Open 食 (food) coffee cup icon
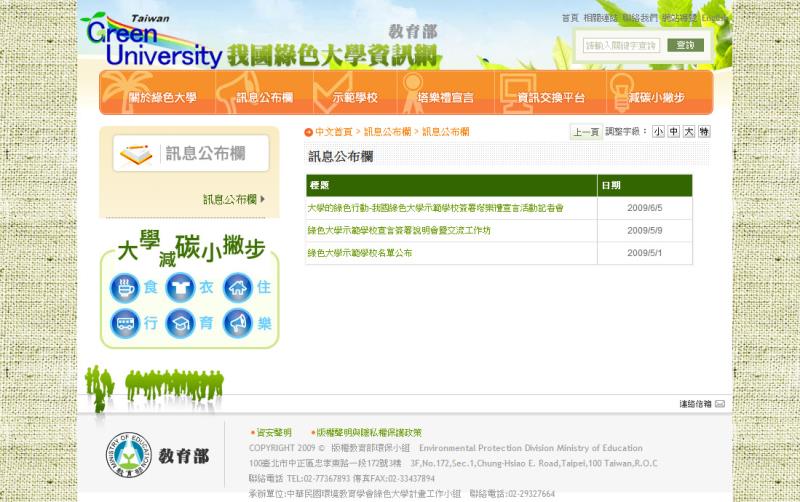The width and height of the screenshot is (800, 502). [x=124, y=288]
